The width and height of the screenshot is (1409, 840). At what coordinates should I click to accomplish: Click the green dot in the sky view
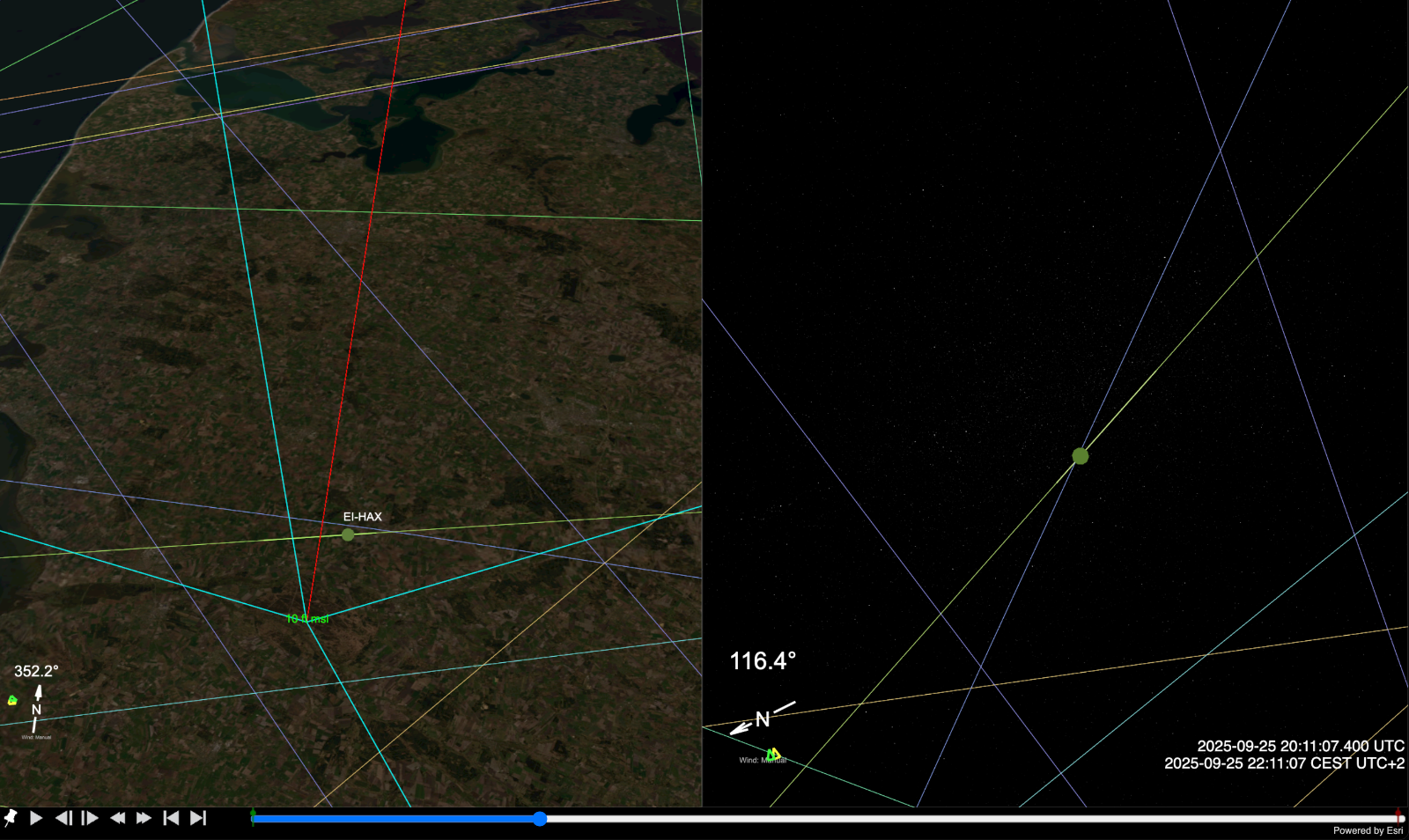click(x=1081, y=456)
